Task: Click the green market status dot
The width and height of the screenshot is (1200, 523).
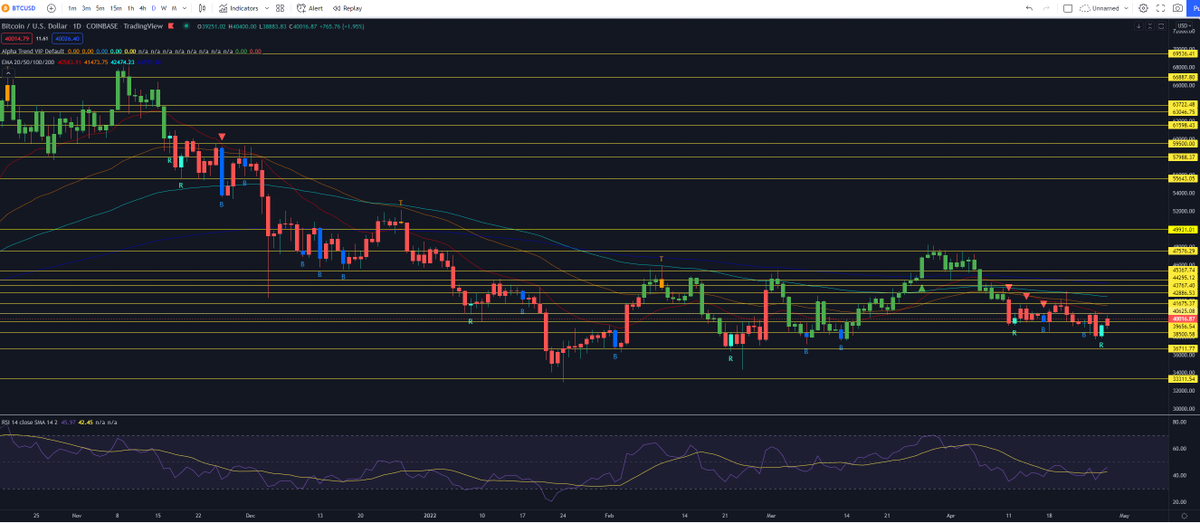Action: pyautogui.click(x=187, y=25)
